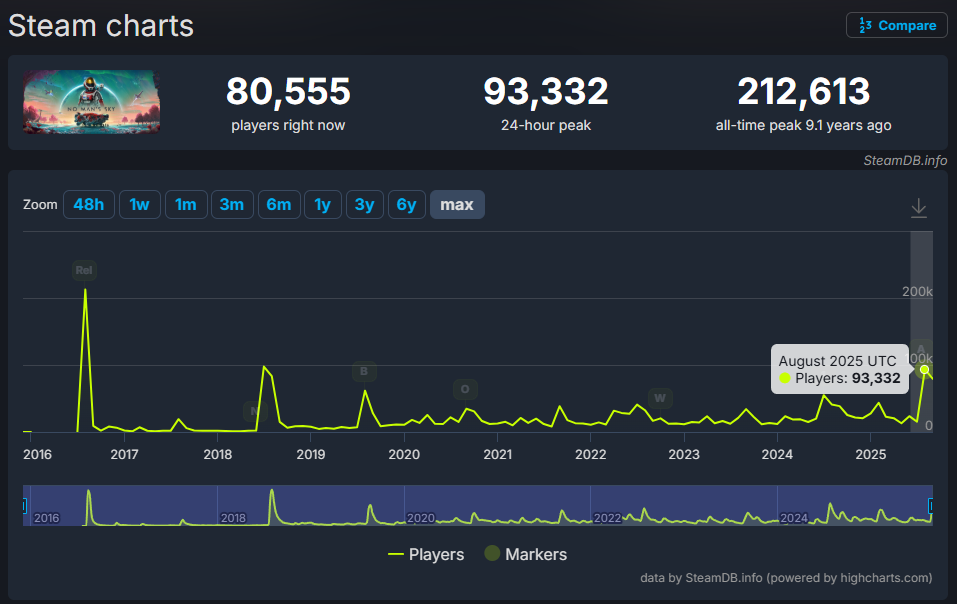Open the highcharts.com data credit link
Screen dimensions: 957x604
pos(786,578)
